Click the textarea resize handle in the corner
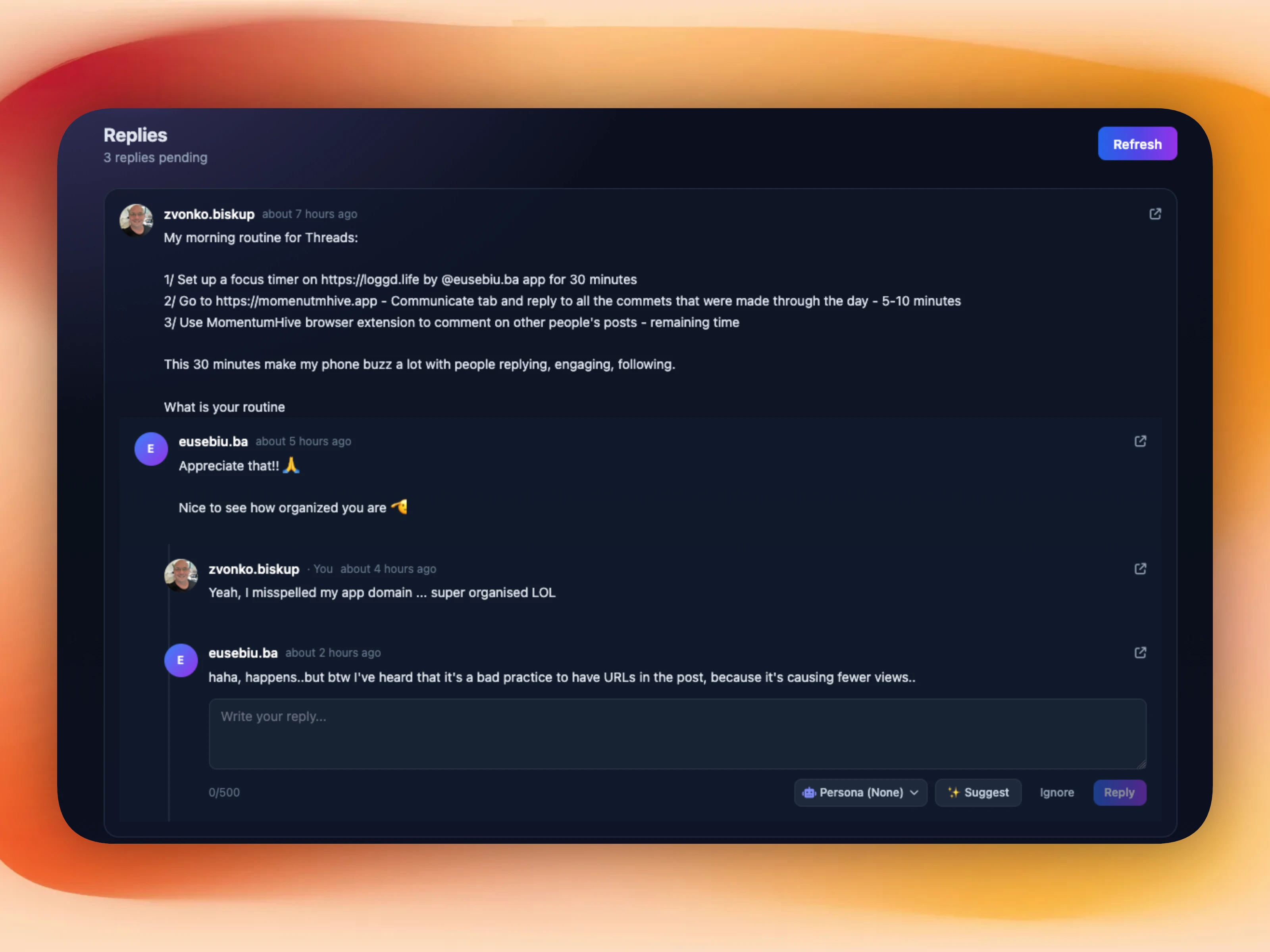 tap(1141, 764)
